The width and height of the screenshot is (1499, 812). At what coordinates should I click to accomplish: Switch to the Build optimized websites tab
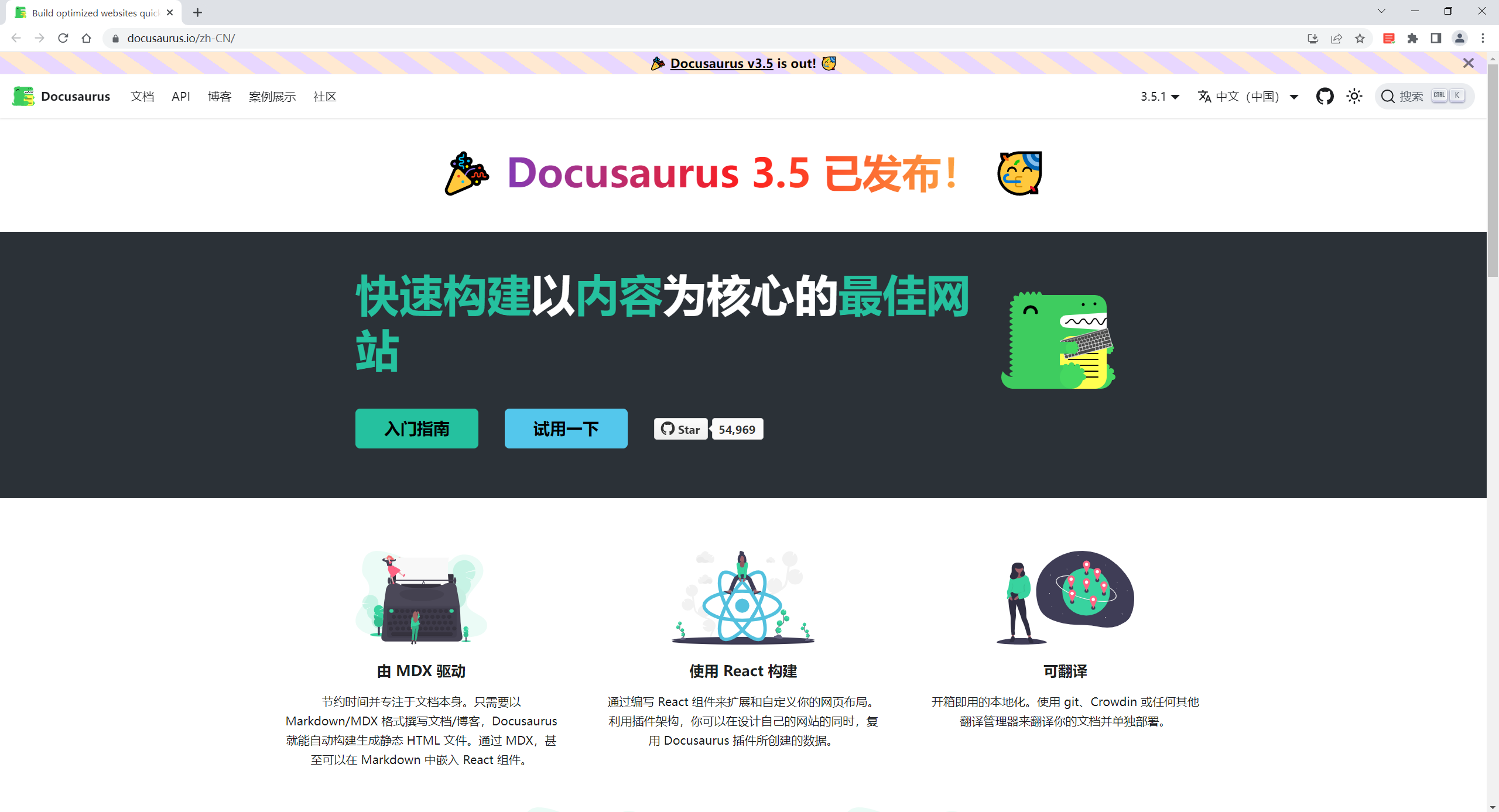pos(94,13)
